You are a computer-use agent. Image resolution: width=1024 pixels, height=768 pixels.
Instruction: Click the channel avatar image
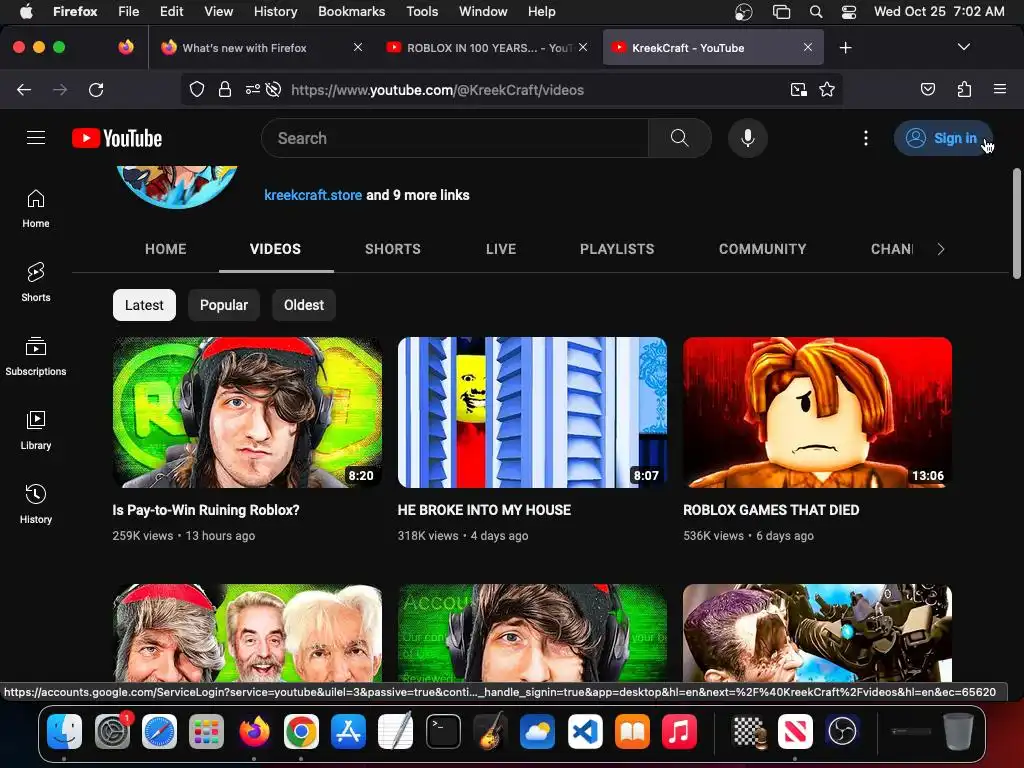[177, 185]
